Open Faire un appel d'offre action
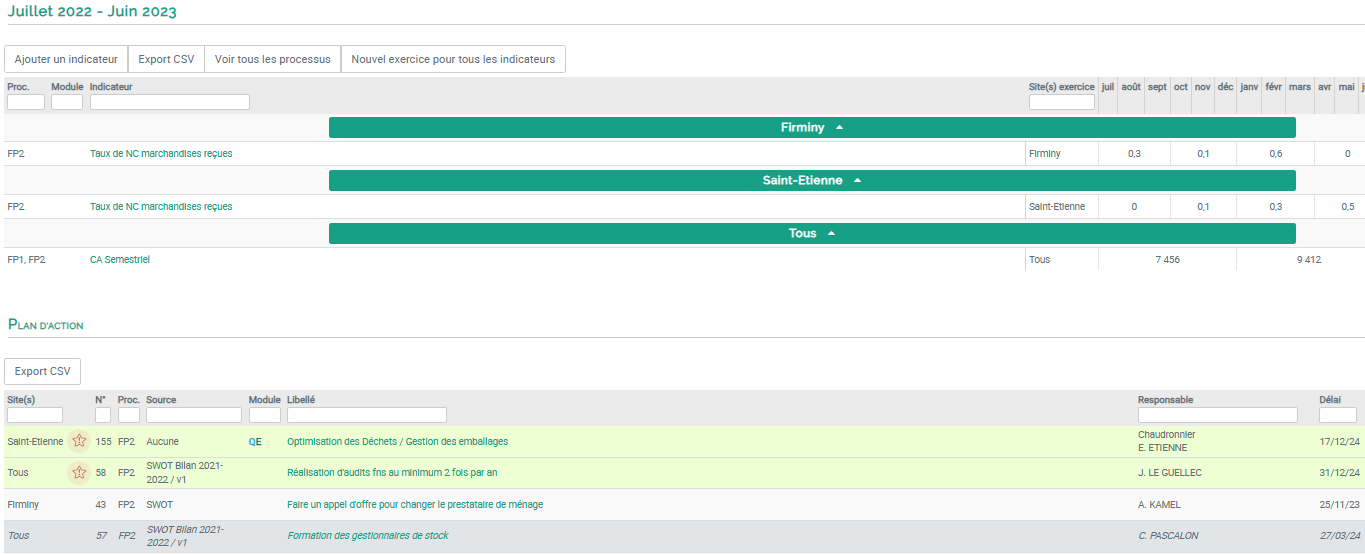 (415, 505)
